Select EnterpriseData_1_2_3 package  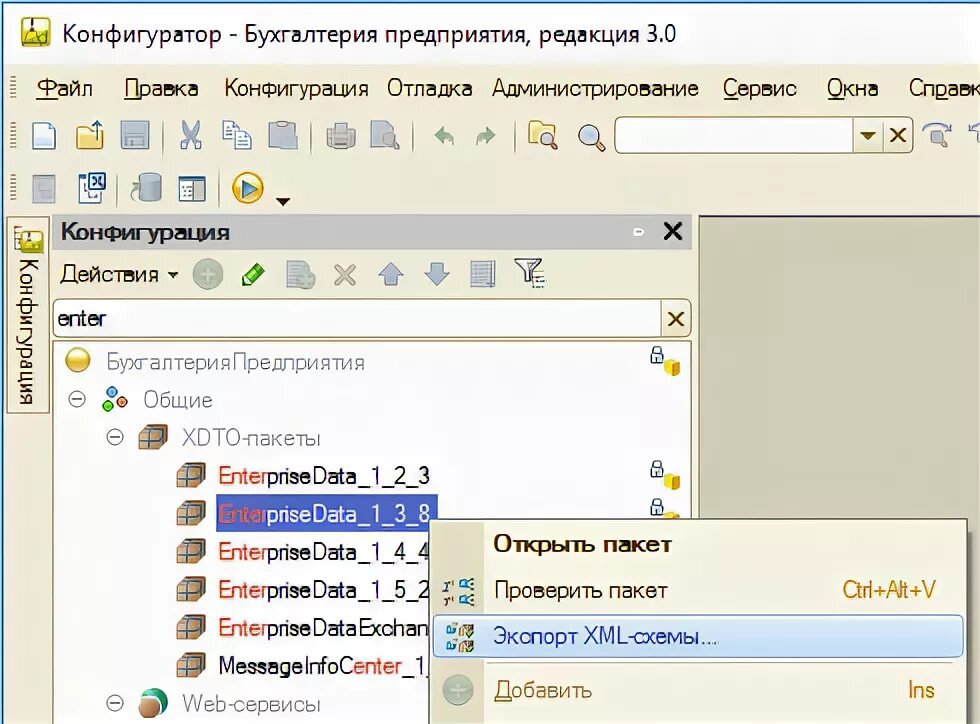324,476
